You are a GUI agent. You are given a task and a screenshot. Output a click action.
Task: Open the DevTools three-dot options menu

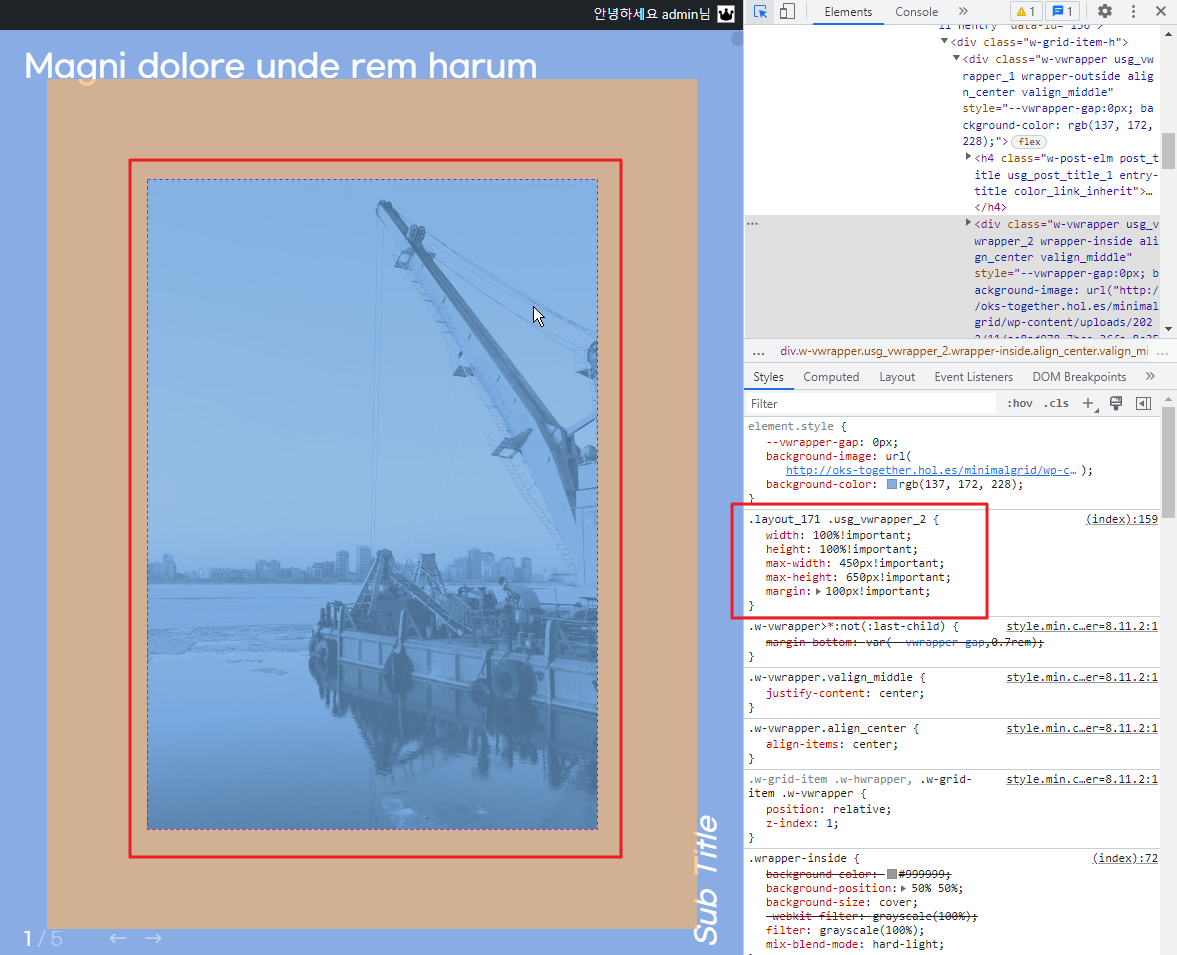click(1133, 11)
